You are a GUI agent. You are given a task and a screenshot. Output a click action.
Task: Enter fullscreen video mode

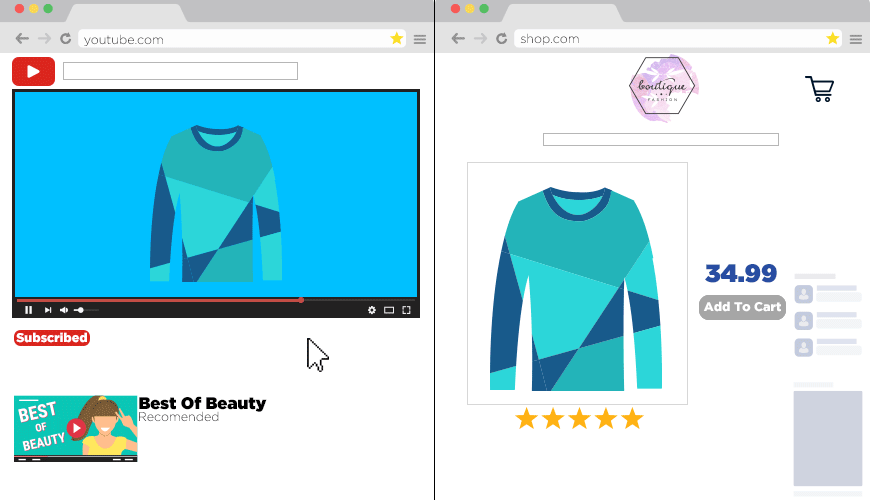click(406, 310)
